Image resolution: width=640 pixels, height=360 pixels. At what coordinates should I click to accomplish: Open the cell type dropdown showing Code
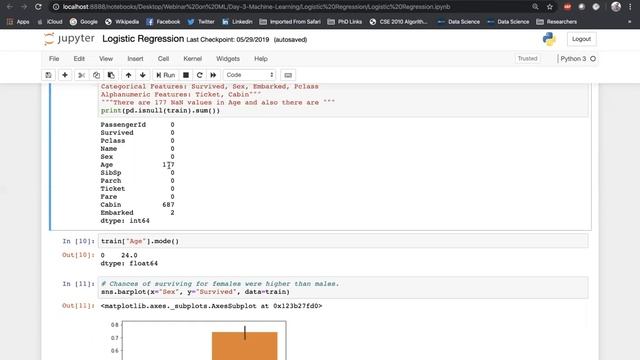point(249,75)
